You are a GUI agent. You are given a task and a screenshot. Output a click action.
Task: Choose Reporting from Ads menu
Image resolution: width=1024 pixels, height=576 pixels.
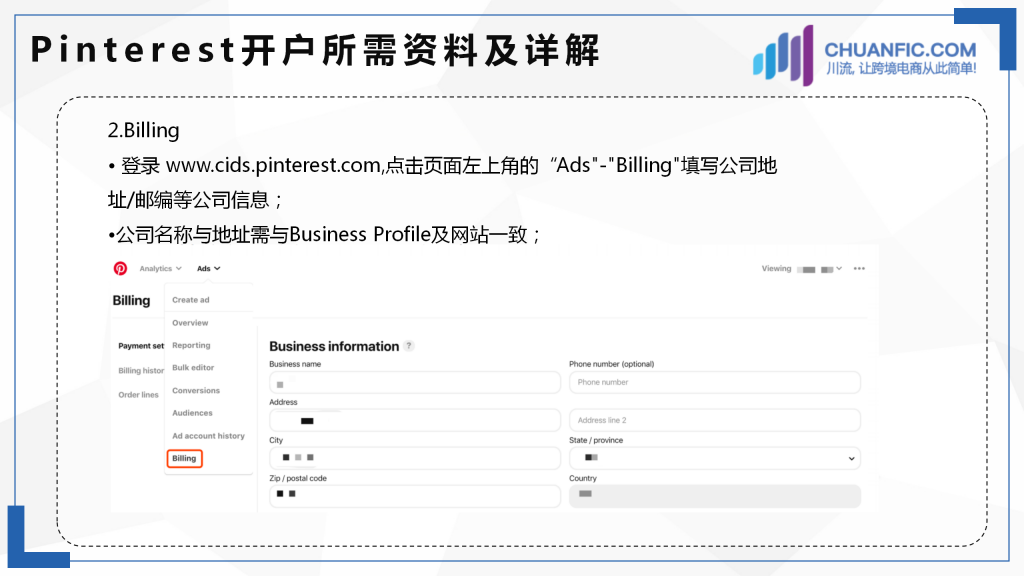191,345
